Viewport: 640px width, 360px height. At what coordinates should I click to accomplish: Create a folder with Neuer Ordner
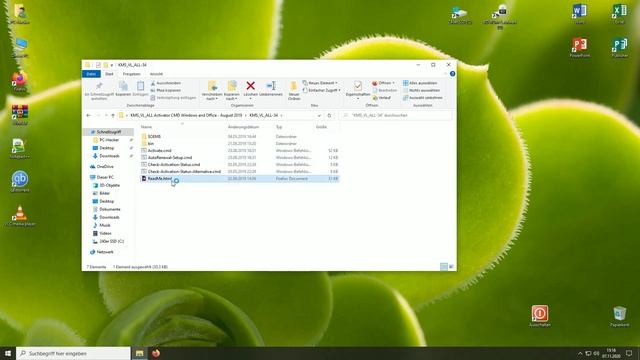pyautogui.click(x=293, y=90)
